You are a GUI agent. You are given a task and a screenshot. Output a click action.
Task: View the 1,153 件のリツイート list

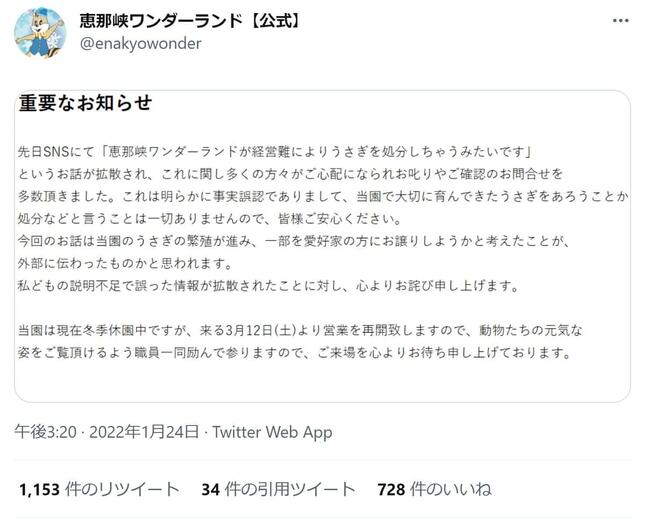(99, 489)
